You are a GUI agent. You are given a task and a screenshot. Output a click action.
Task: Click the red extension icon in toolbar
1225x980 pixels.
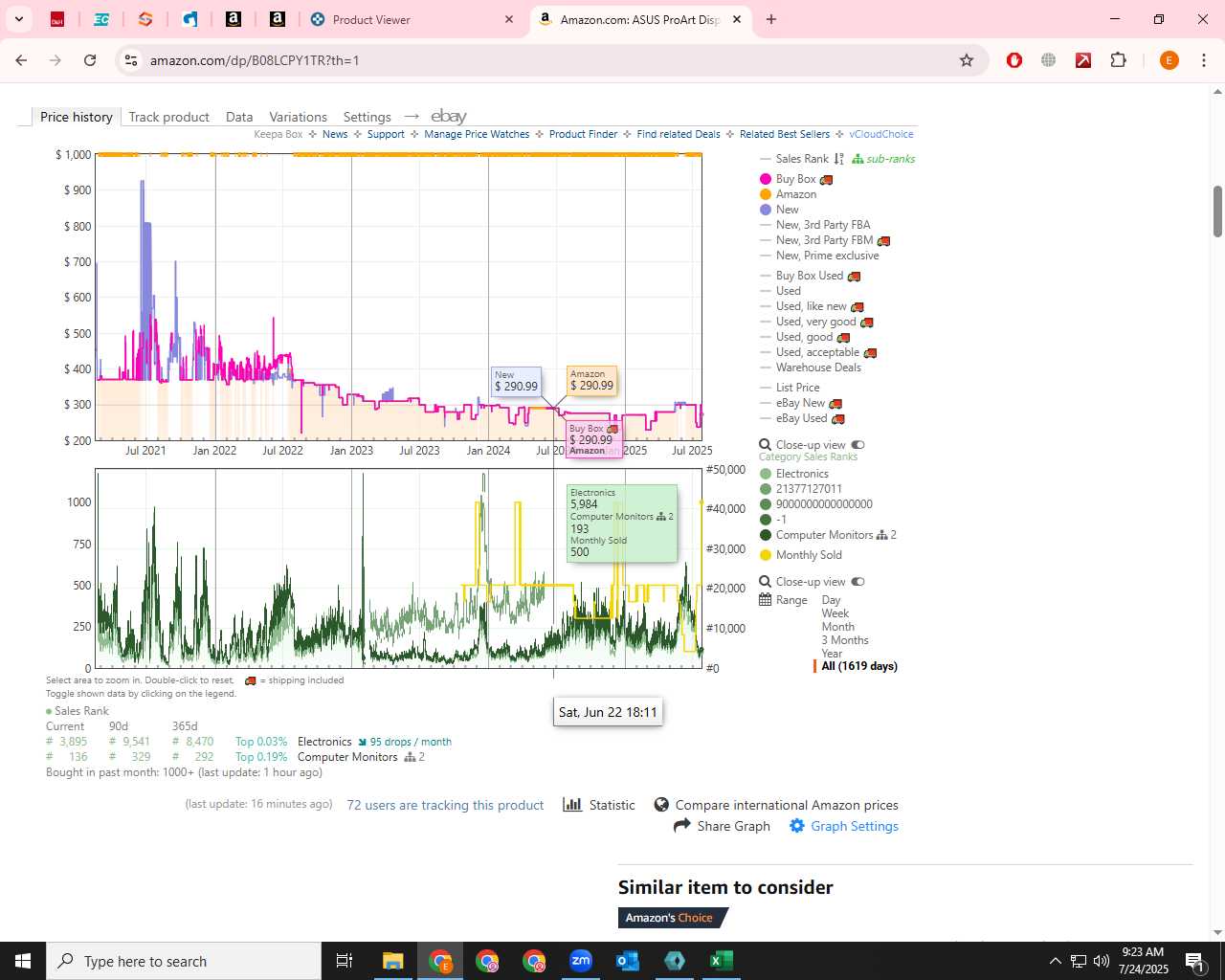tap(1014, 60)
